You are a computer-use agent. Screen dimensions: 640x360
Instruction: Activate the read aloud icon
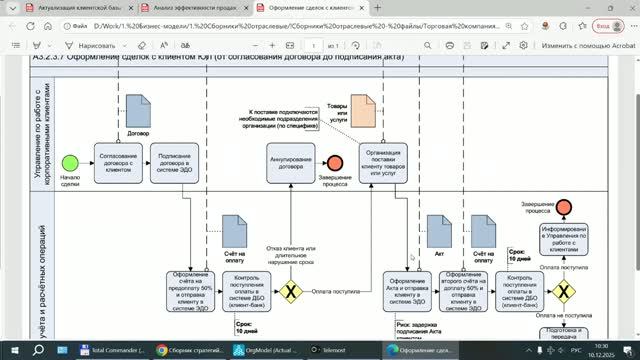tap(164, 45)
